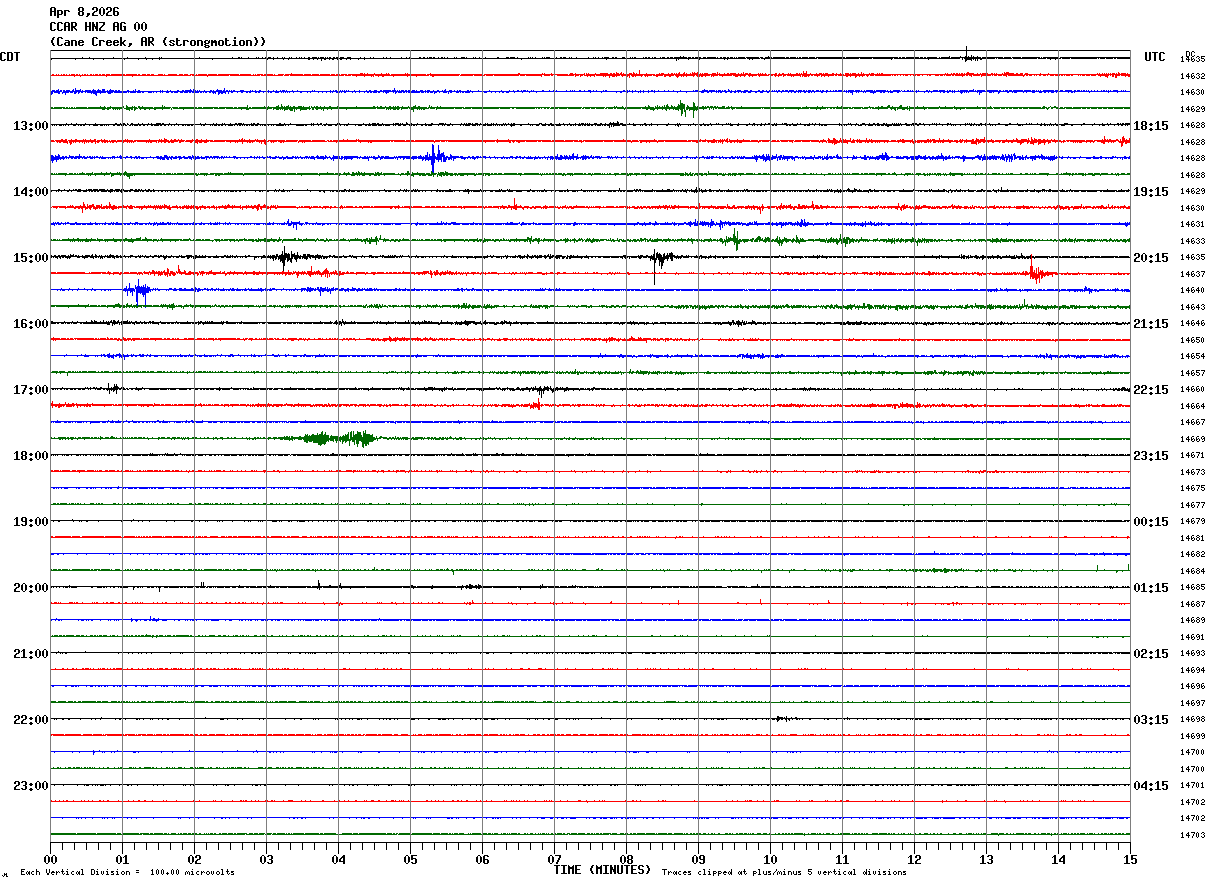The width and height of the screenshot is (1210, 886).
Task: Click the blue burst near minute 1
Action: click(x=137, y=290)
